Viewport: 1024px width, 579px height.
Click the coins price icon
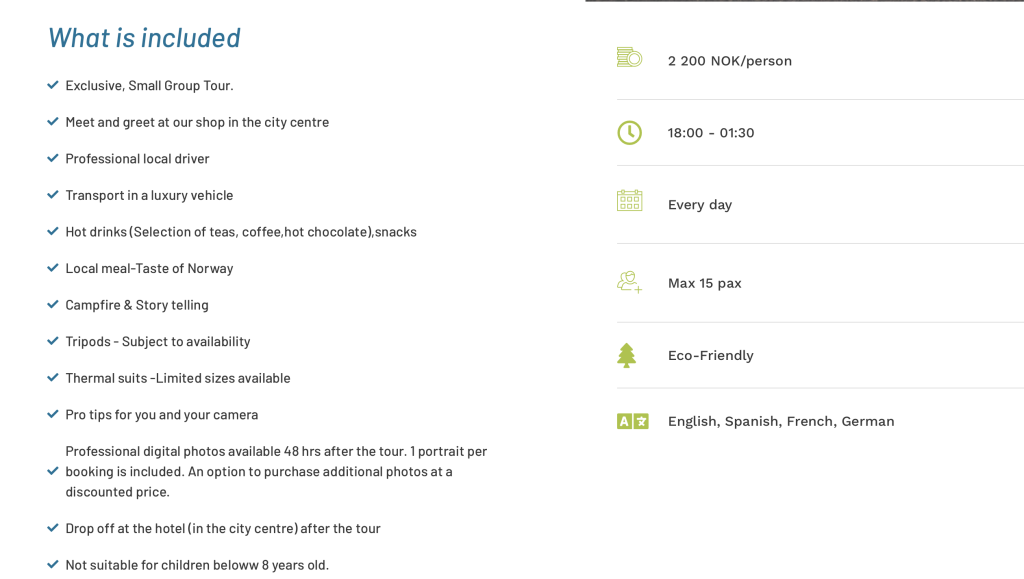630,57
